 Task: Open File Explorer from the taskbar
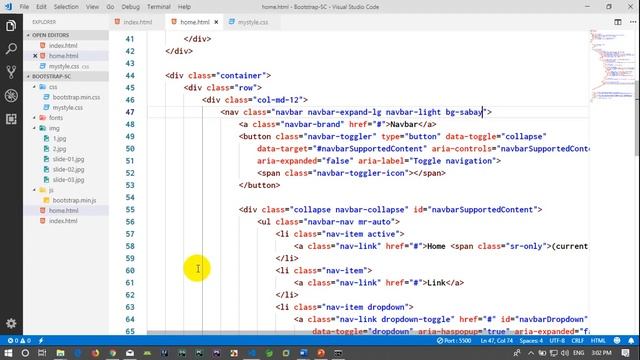tap(60, 353)
